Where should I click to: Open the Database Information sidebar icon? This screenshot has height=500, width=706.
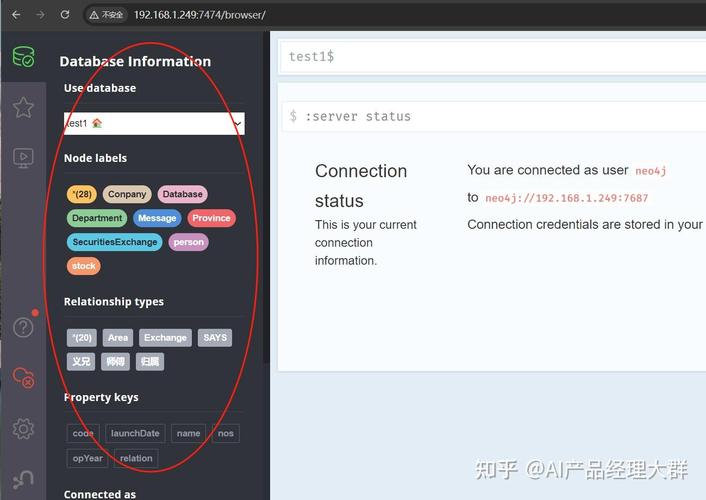[23, 57]
